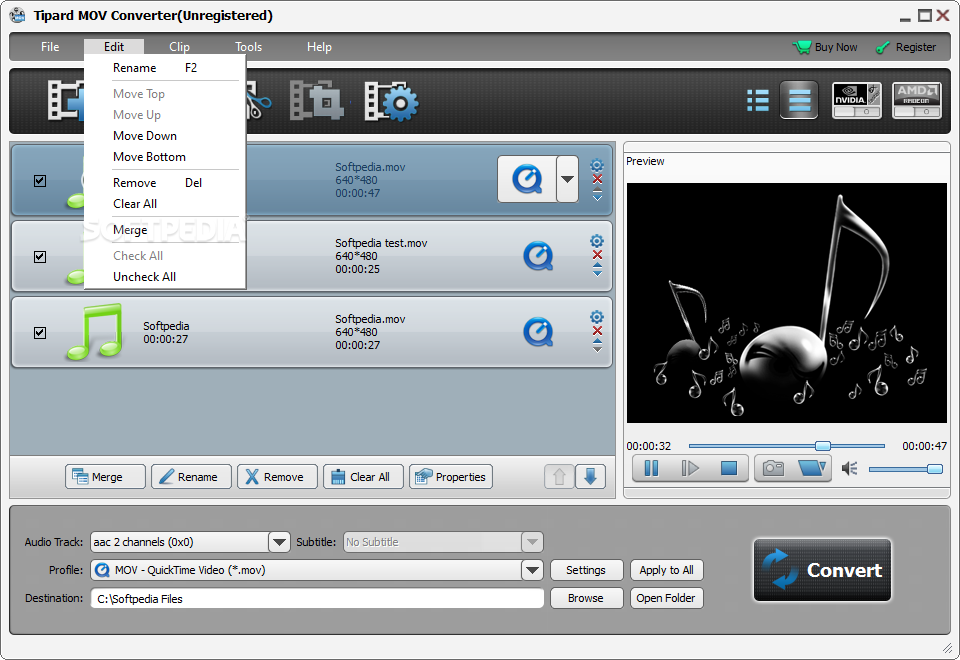Mute audio via speaker icon

(x=849, y=469)
